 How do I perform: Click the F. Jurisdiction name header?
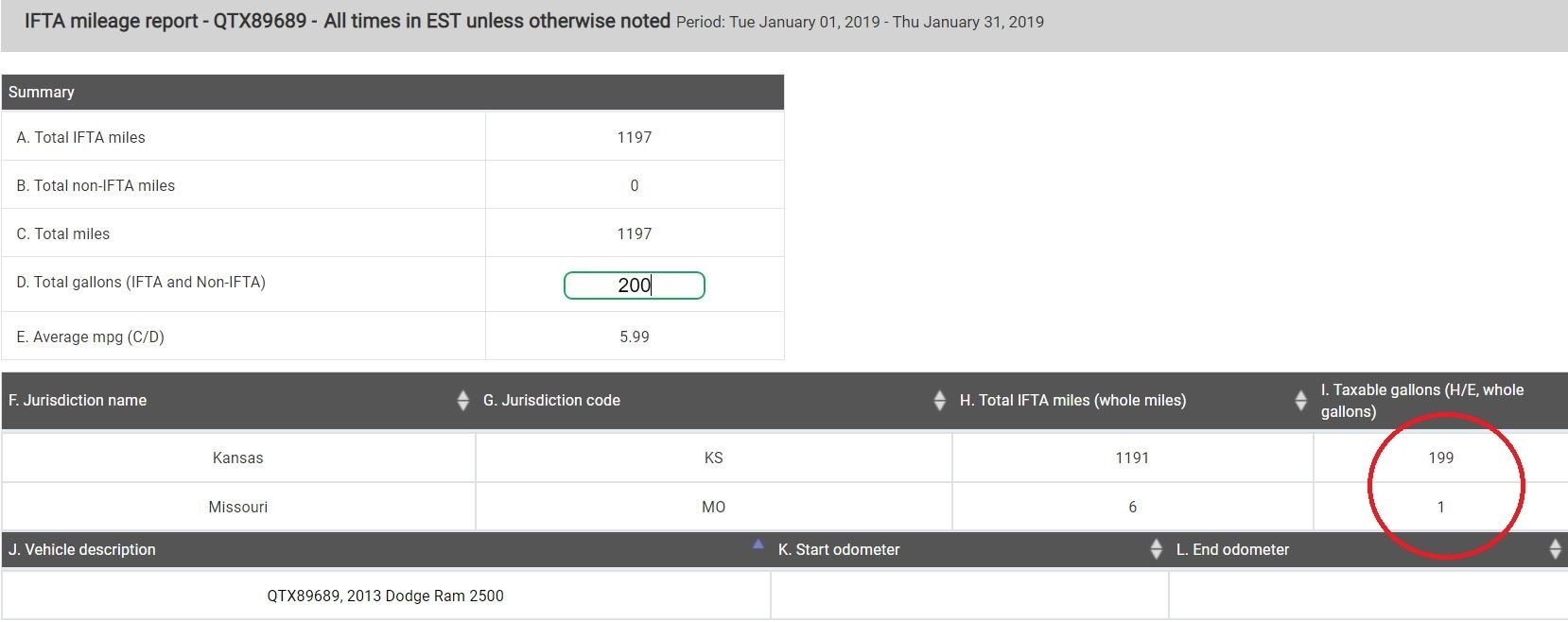pos(78,401)
